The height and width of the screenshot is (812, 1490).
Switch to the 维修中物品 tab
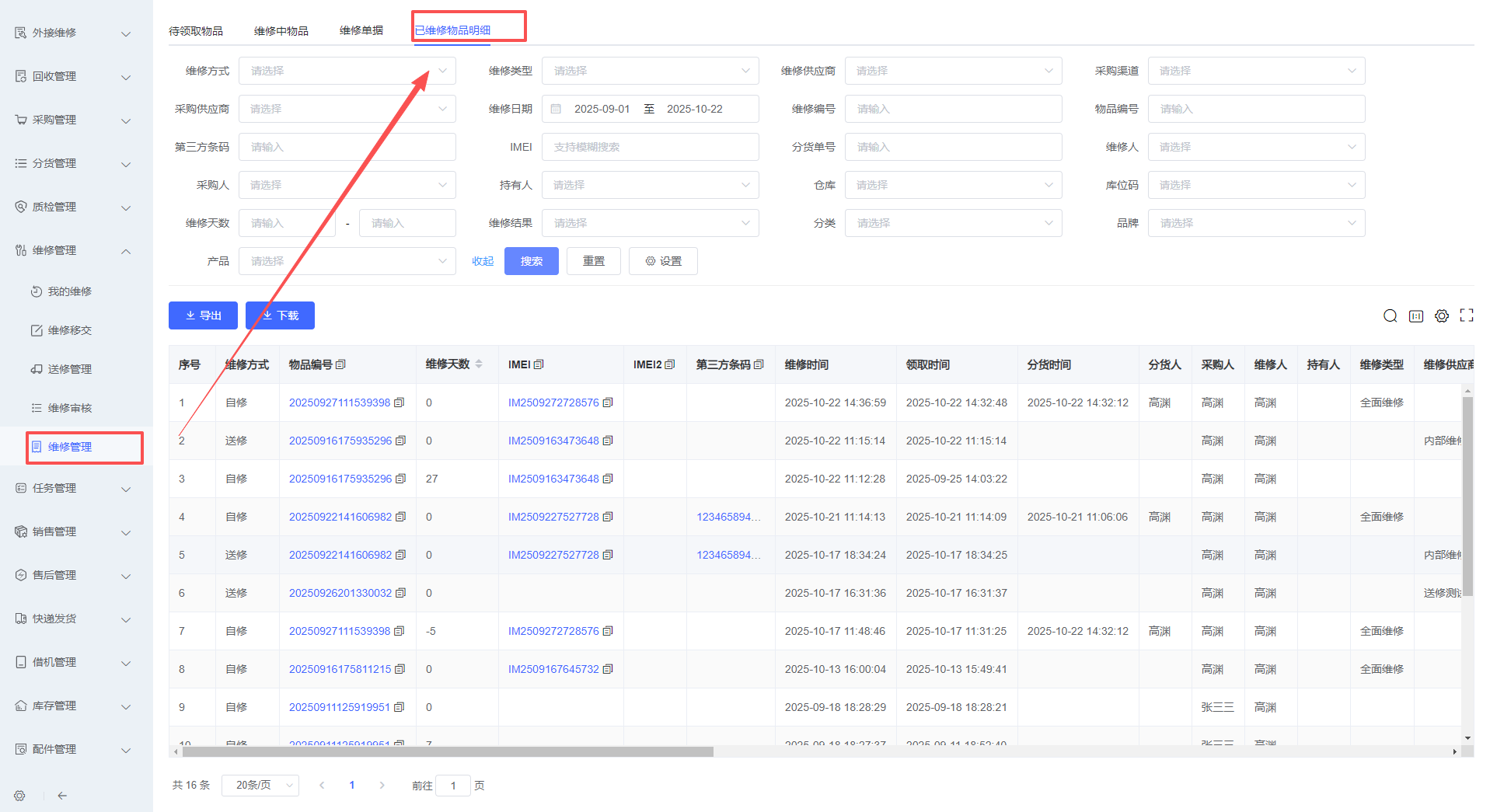[x=281, y=31]
